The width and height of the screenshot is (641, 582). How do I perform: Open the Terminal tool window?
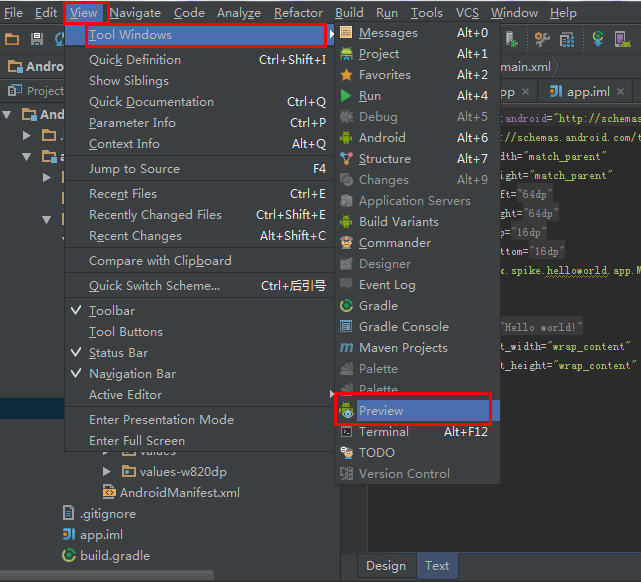click(417, 432)
